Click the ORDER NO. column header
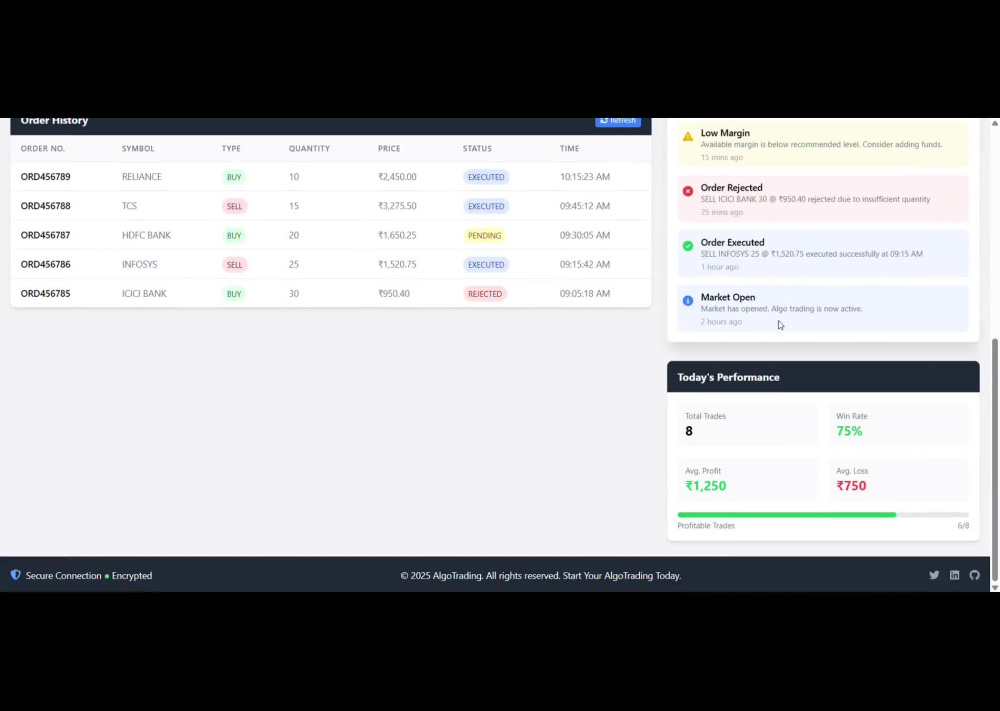The image size is (1000, 711). tap(43, 149)
